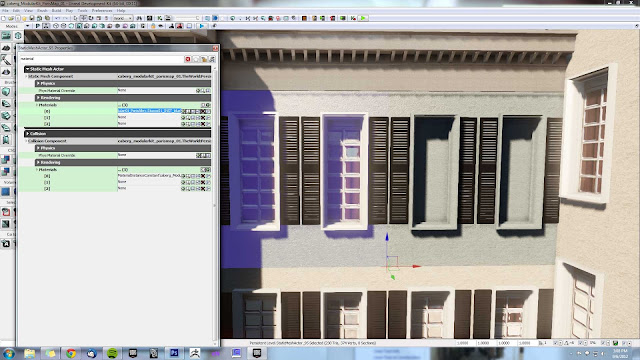Toggle the Lock Selected Actors padlock
The image size is (640, 360).
click(153, 26)
